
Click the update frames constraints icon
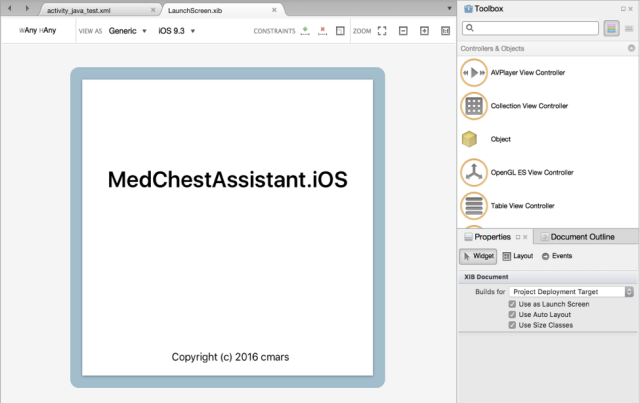pos(340,31)
